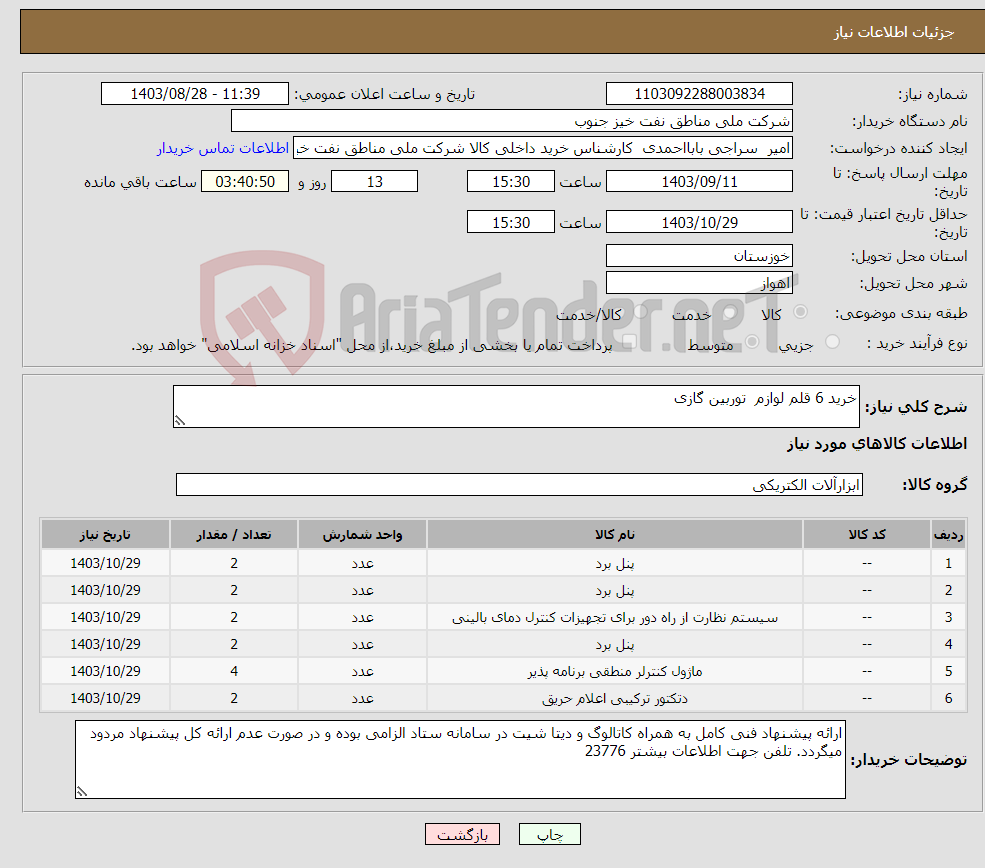The image size is (985, 868).
Task: Click the جزئیات اطلاعات نیاز page header
Action: (x=893, y=32)
